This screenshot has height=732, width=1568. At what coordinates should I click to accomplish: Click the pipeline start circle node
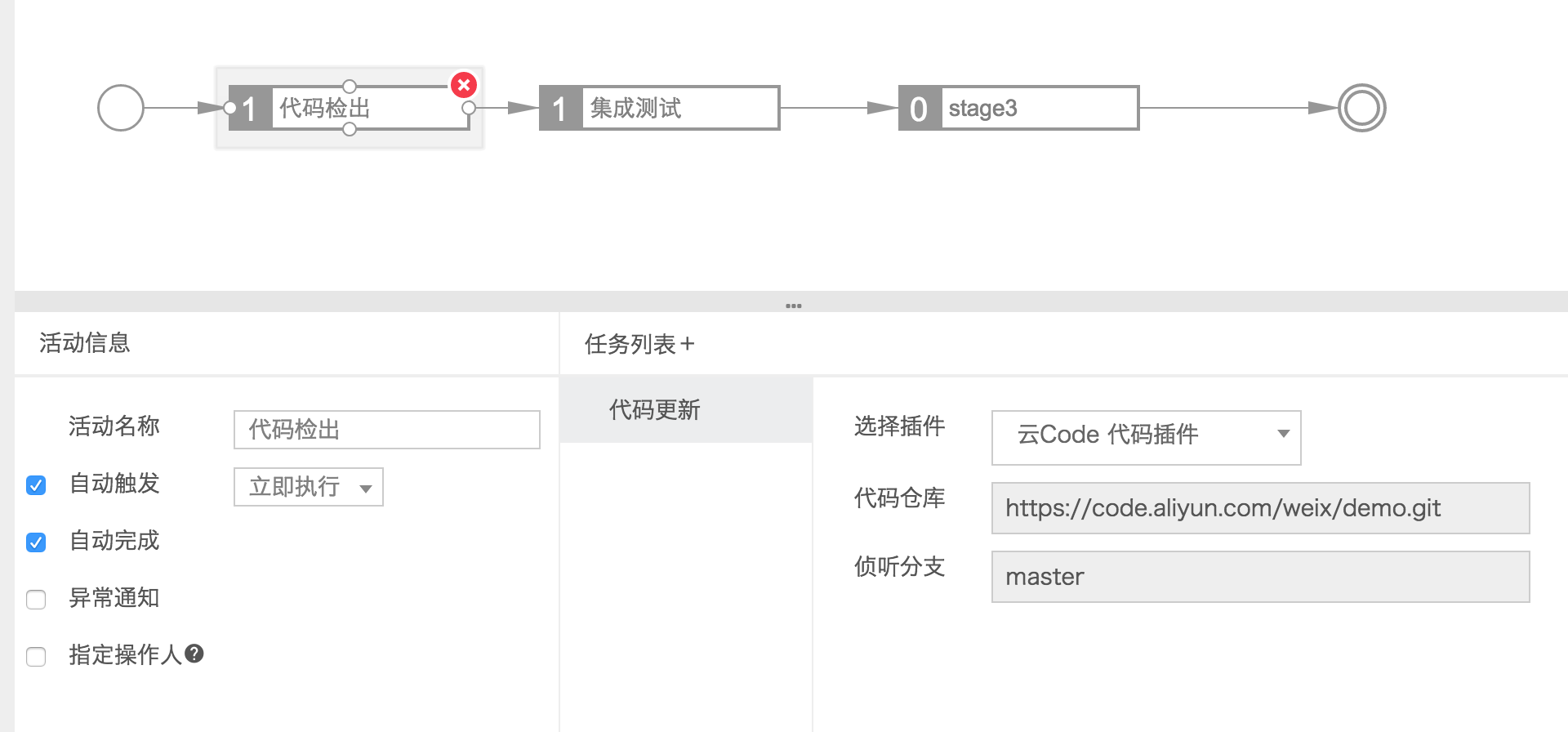[121, 108]
